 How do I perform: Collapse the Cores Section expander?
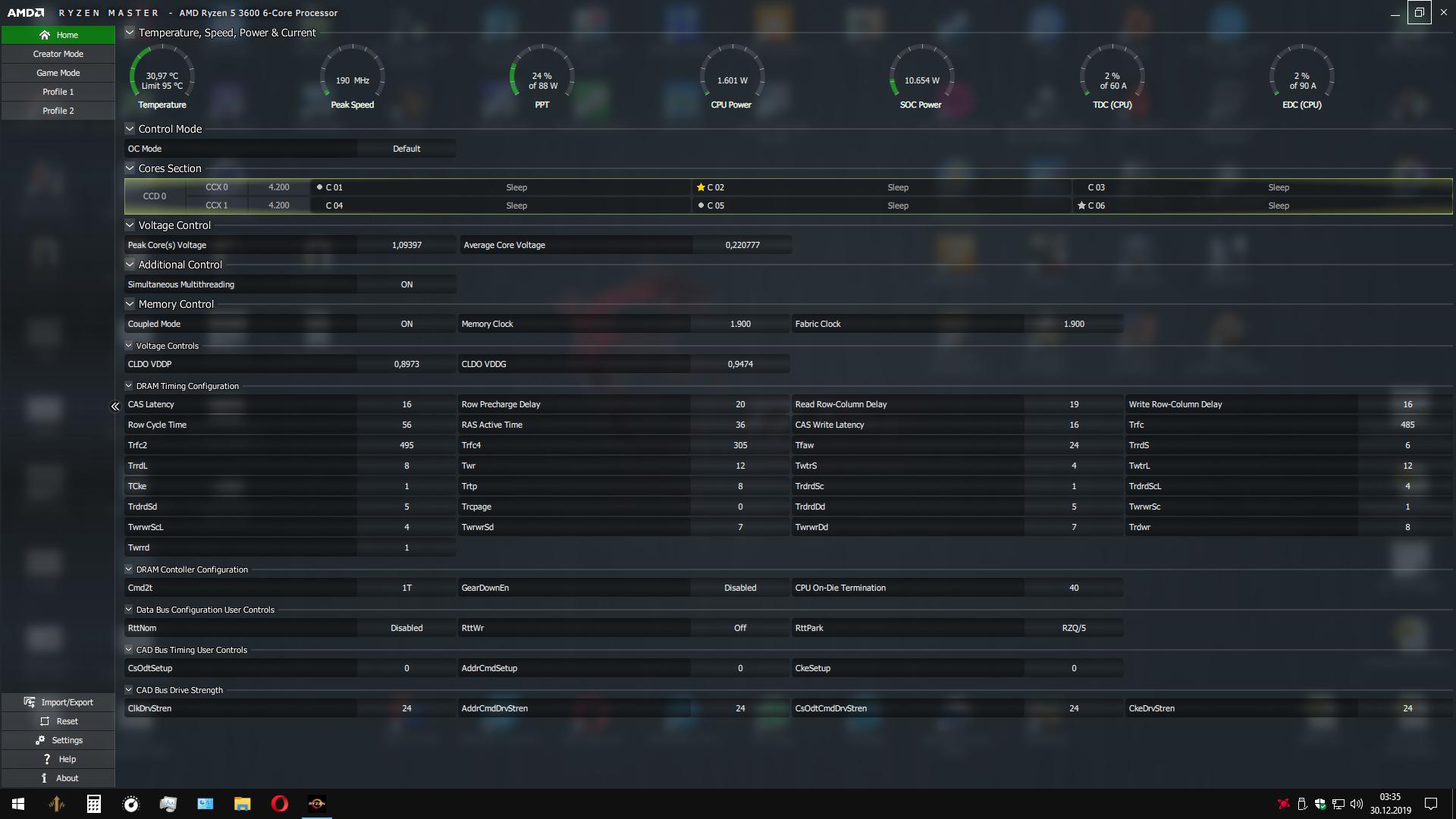pyautogui.click(x=130, y=168)
